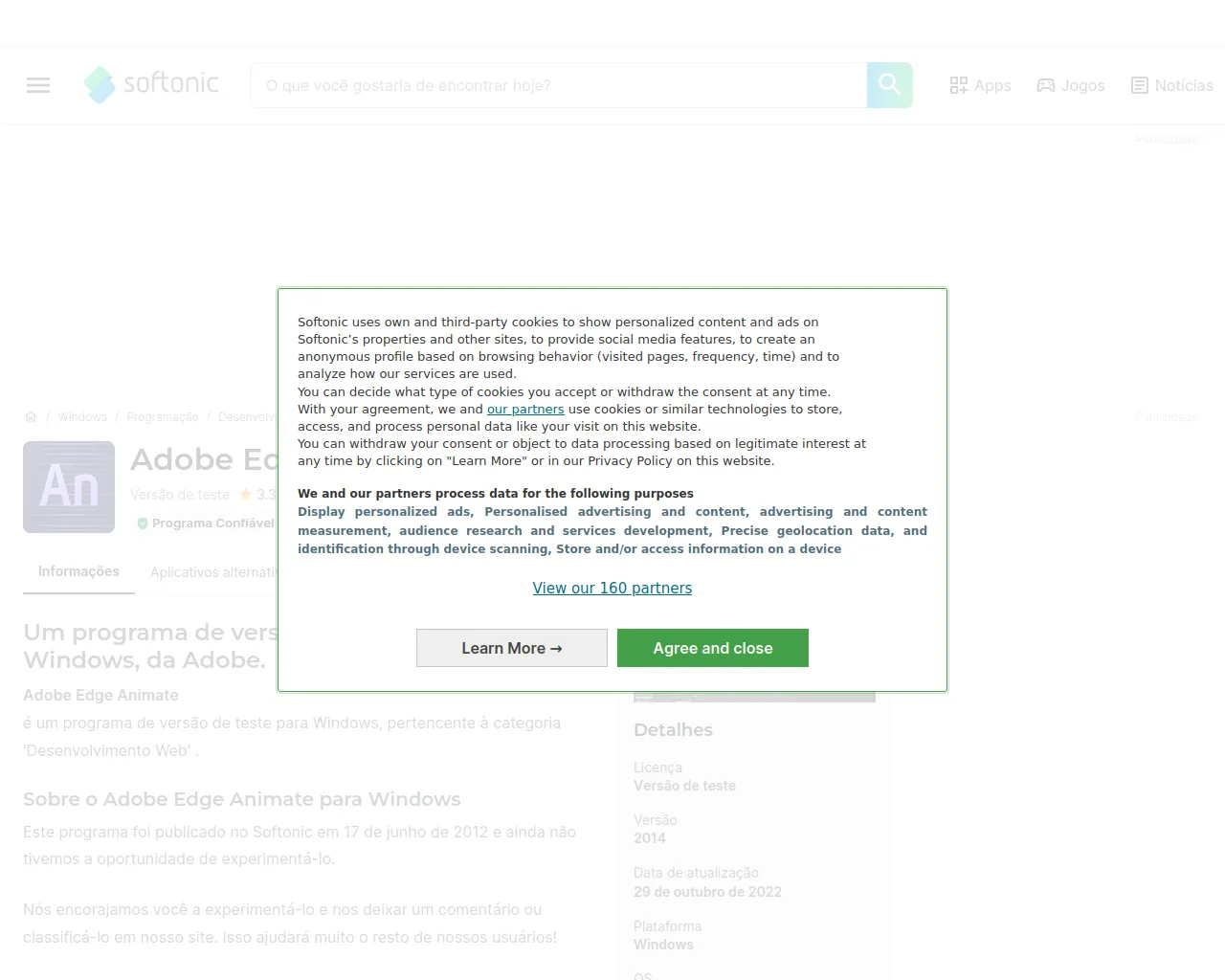Image resolution: width=1225 pixels, height=980 pixels.
Task: Switch to the Informações tab
Action: (78, 571)
